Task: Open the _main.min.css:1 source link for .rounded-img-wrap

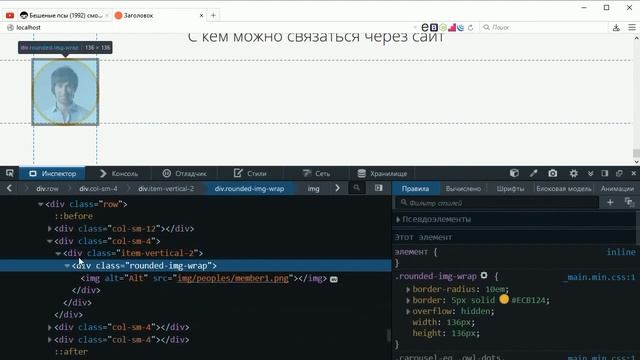Action: tap(599, 277)
